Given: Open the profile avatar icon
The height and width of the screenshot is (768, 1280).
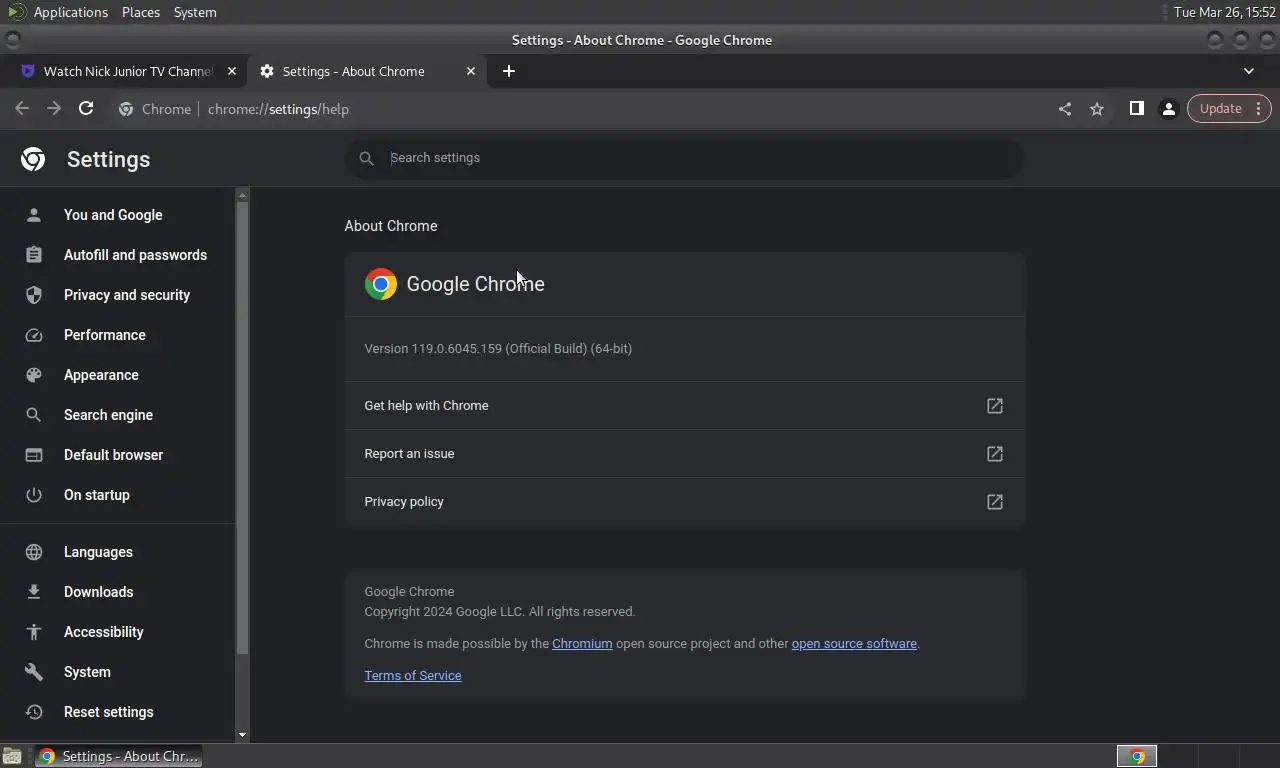Looking at the screenshot, I should pyautogui.click(x=1168, y=109).
